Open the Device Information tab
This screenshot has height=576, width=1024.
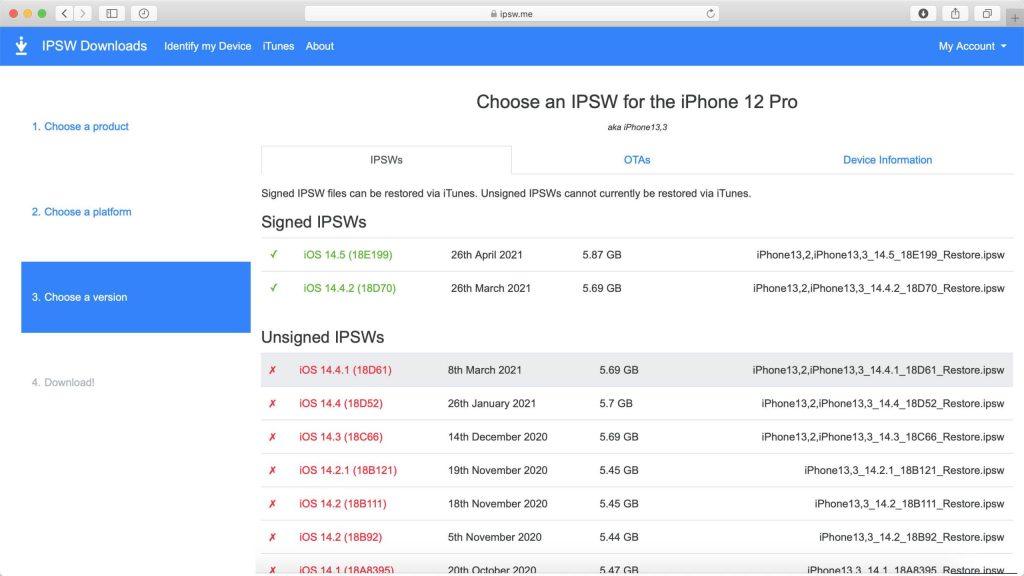coord(887,160)
